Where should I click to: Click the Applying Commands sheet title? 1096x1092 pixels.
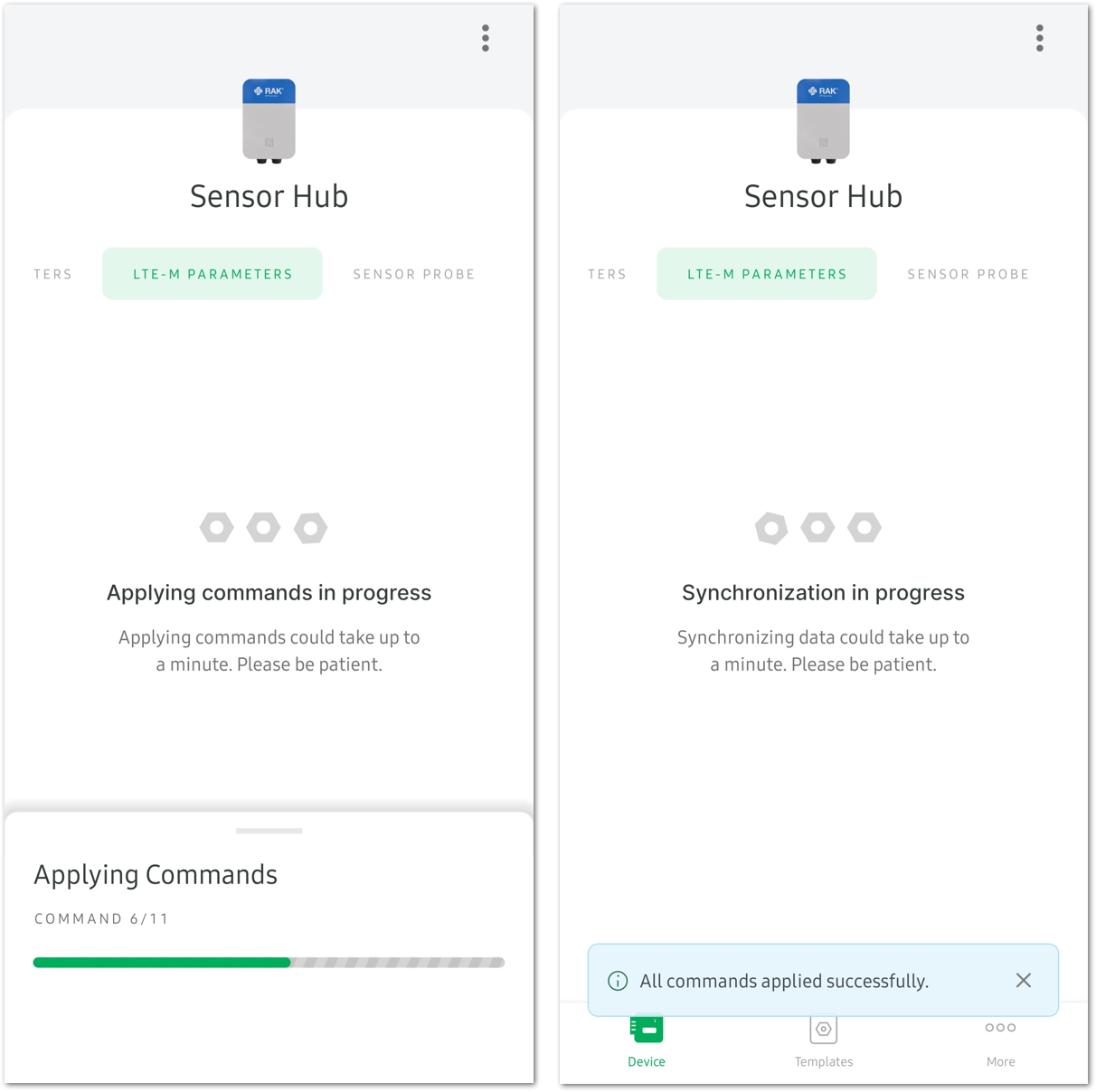click(x=156, y=875)
